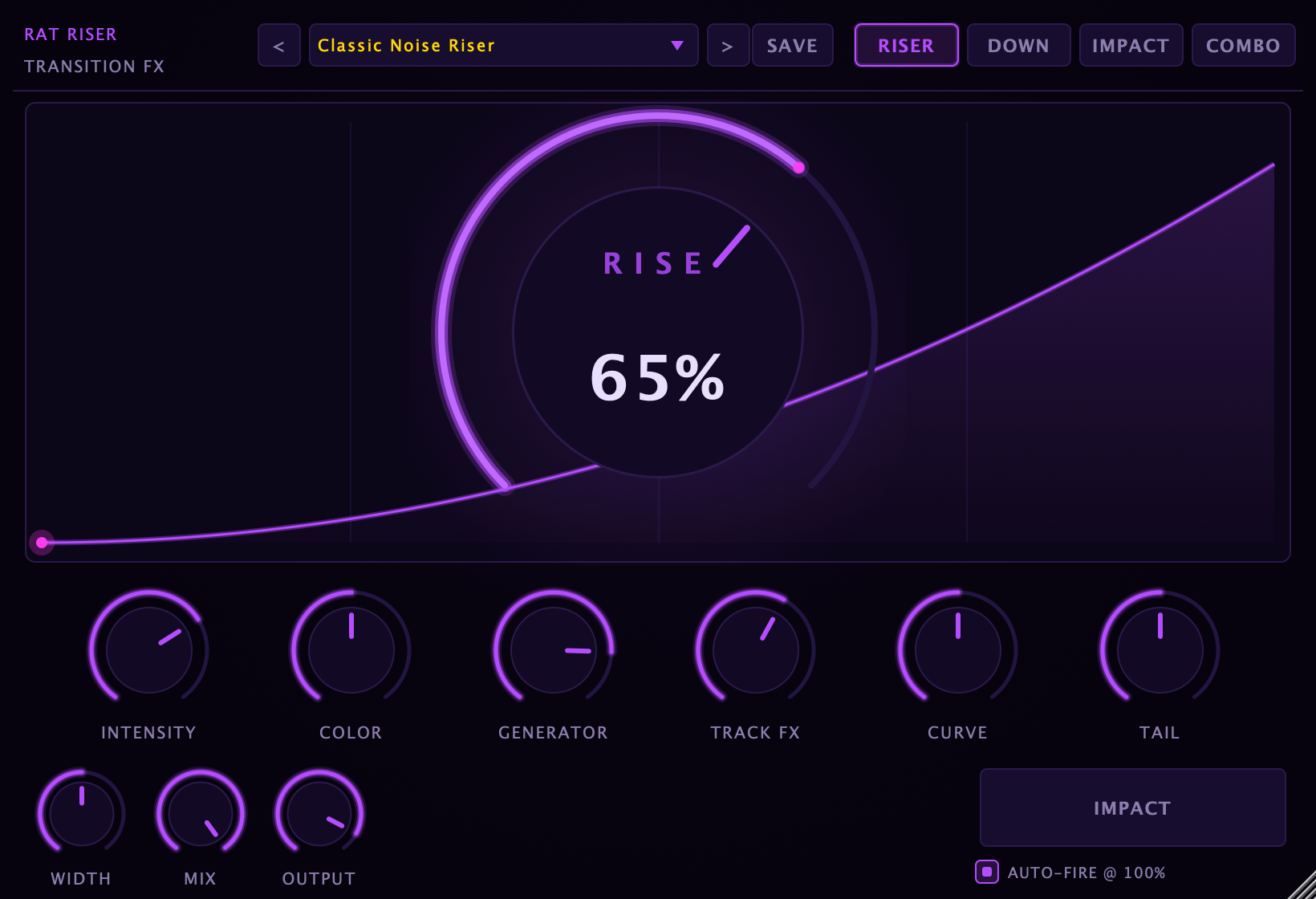
Task: Switch to the IMPACT mode tab
Action: (1131, 46)
